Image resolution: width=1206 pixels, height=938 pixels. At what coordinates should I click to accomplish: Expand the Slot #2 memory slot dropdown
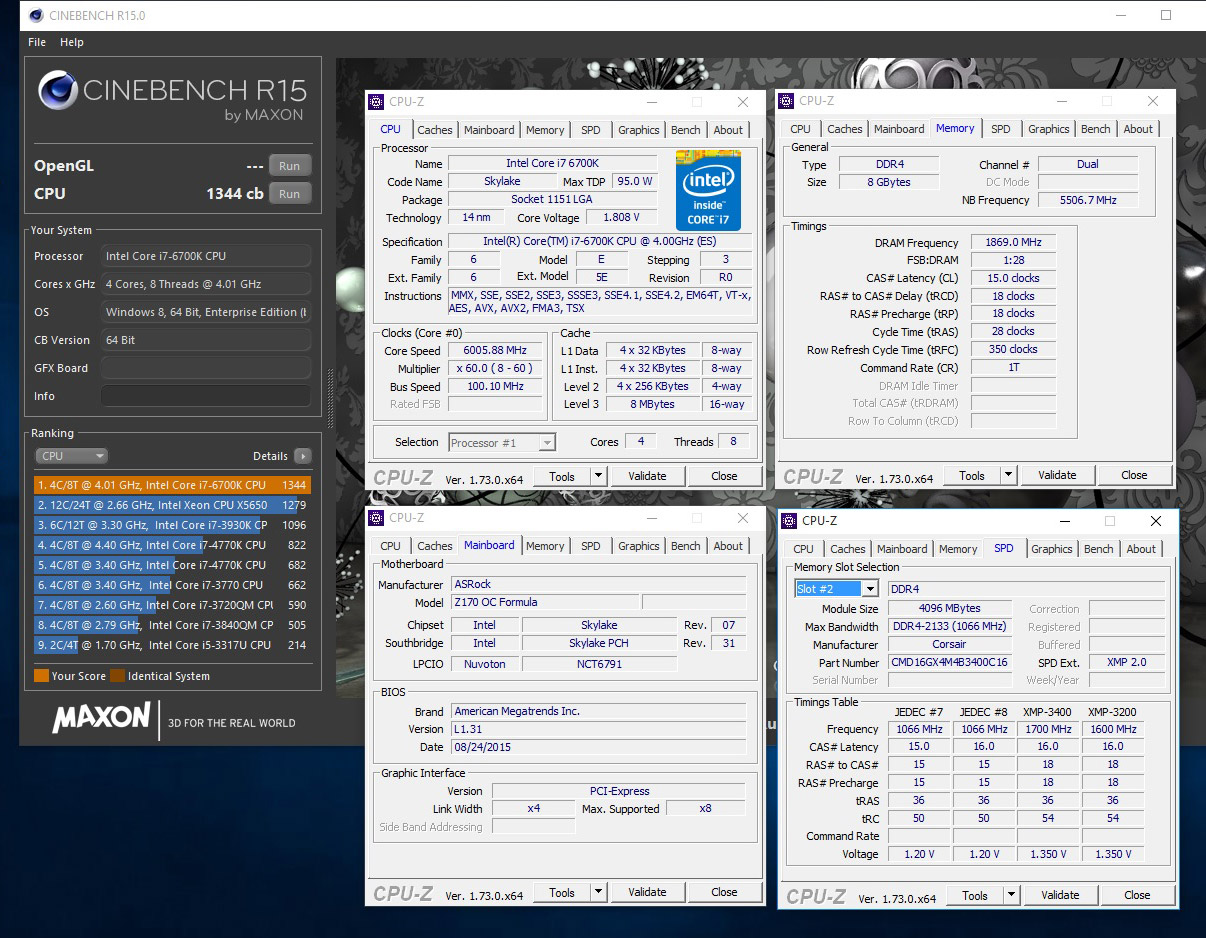(x=870, y=589)
